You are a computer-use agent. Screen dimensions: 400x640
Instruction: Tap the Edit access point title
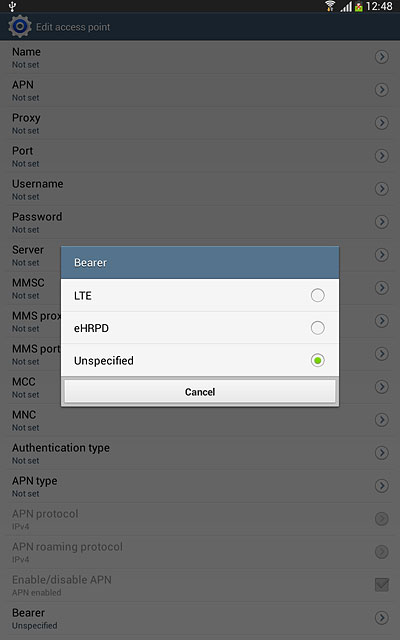73,27
